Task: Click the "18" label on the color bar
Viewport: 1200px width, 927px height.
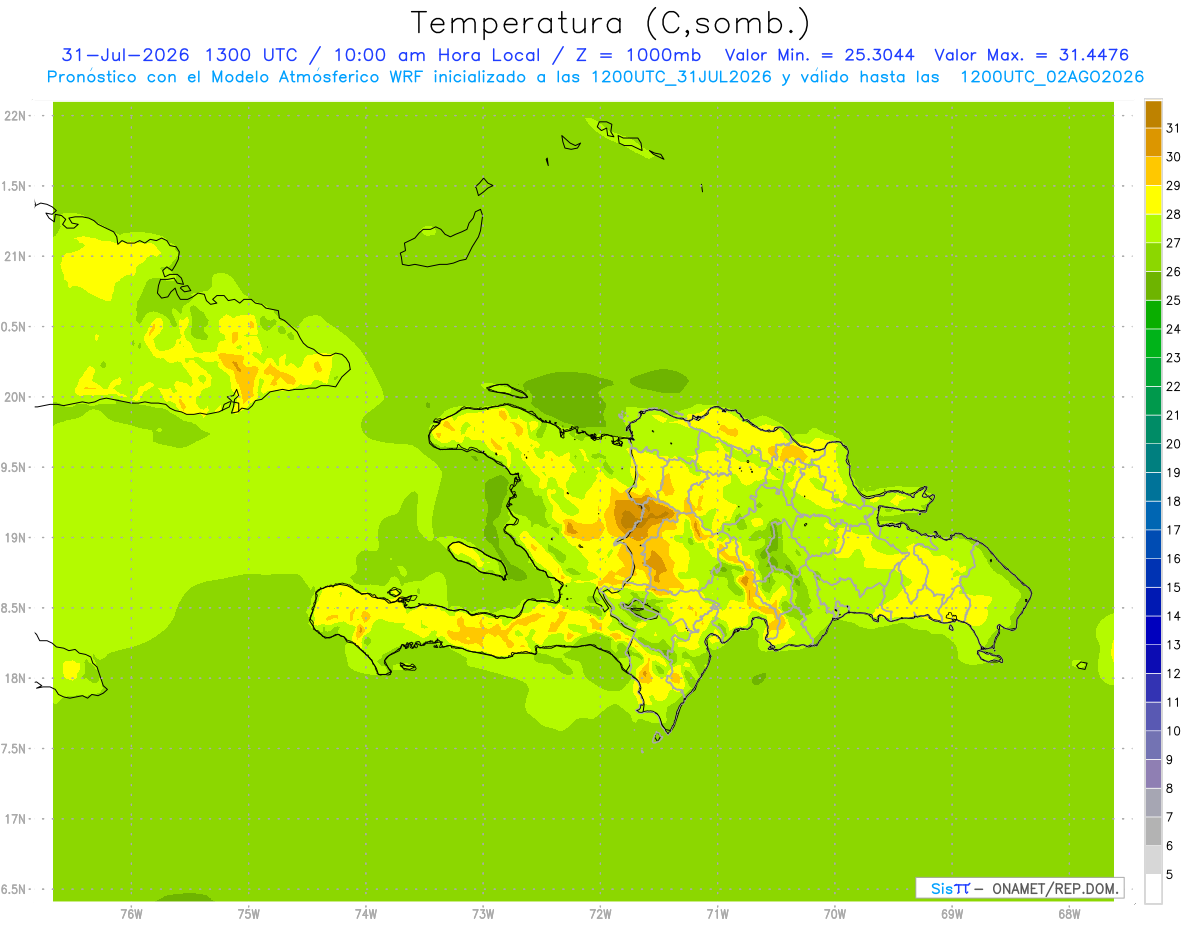Action: tap(1173, 501)
